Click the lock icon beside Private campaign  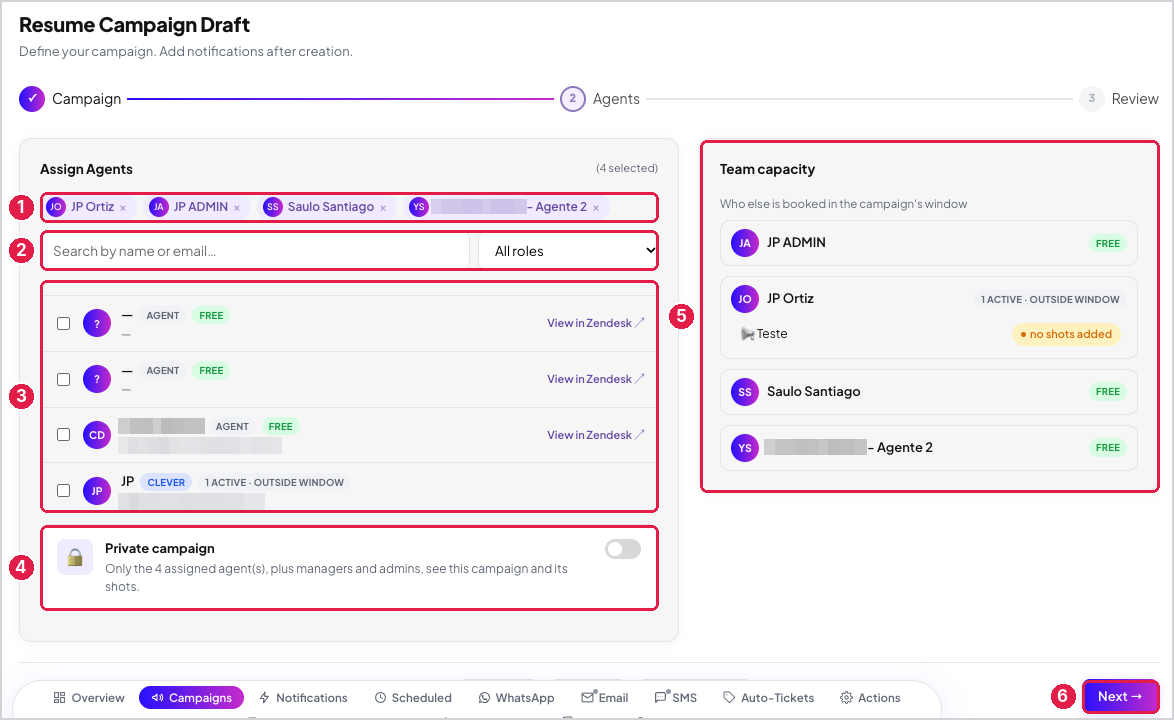point(75,557)
